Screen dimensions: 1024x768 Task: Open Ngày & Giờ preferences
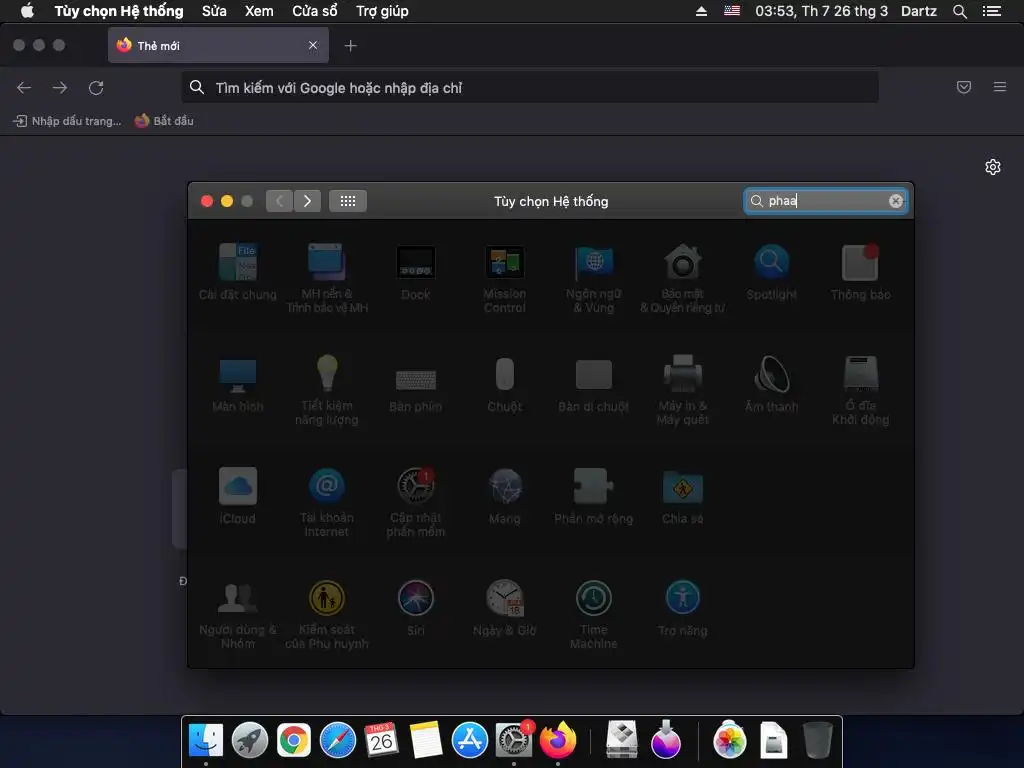(x=504, y=608)
